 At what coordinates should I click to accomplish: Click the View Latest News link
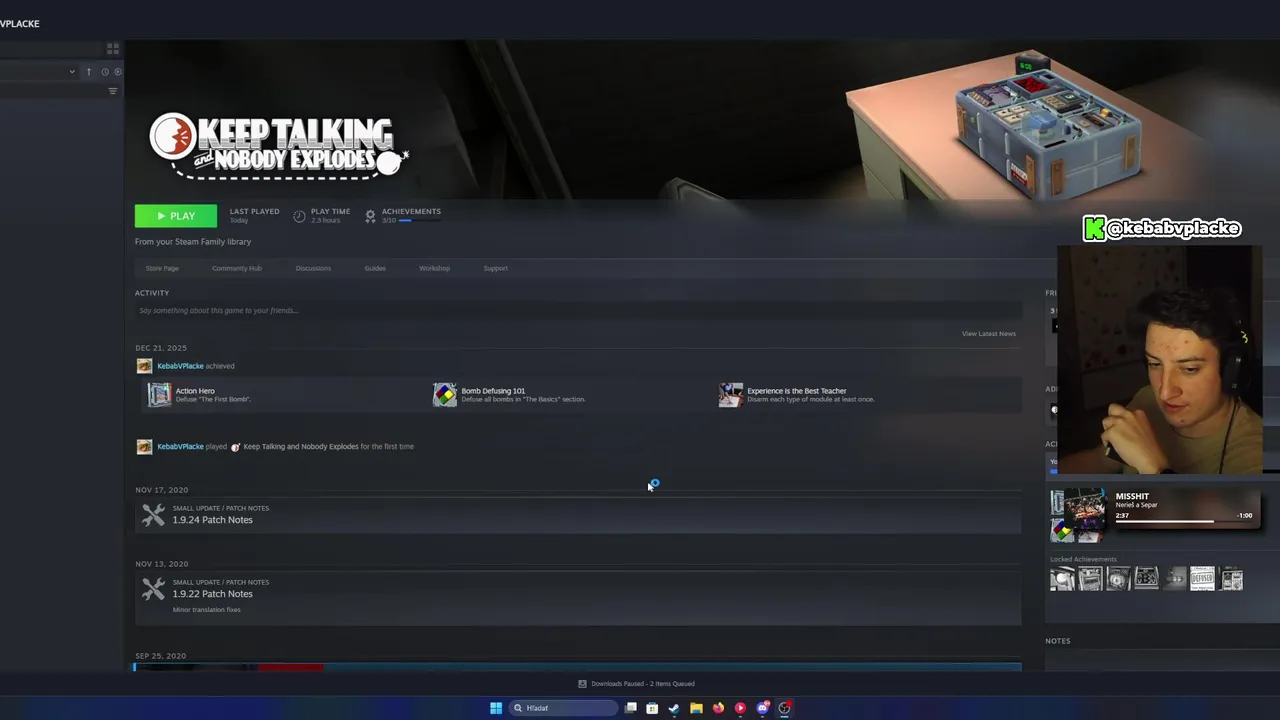(x=988, y=334)
